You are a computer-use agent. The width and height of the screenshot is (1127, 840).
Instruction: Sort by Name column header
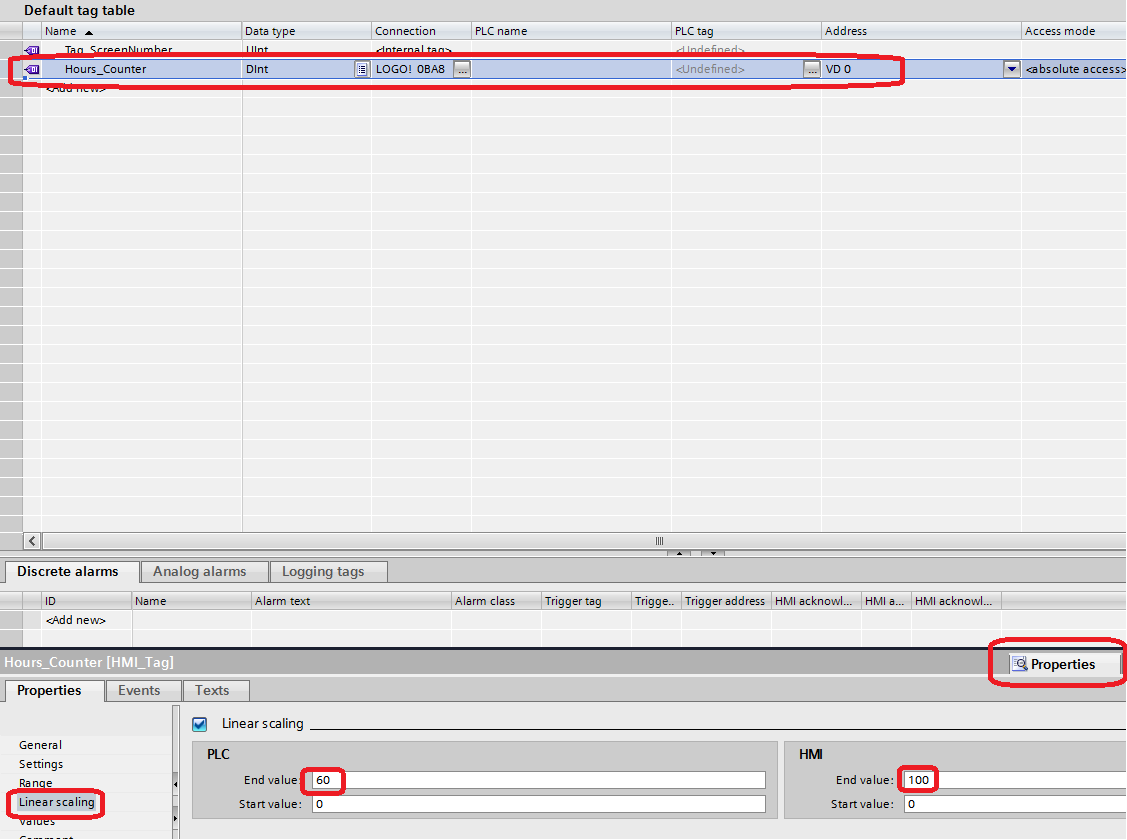click(141, 31)
